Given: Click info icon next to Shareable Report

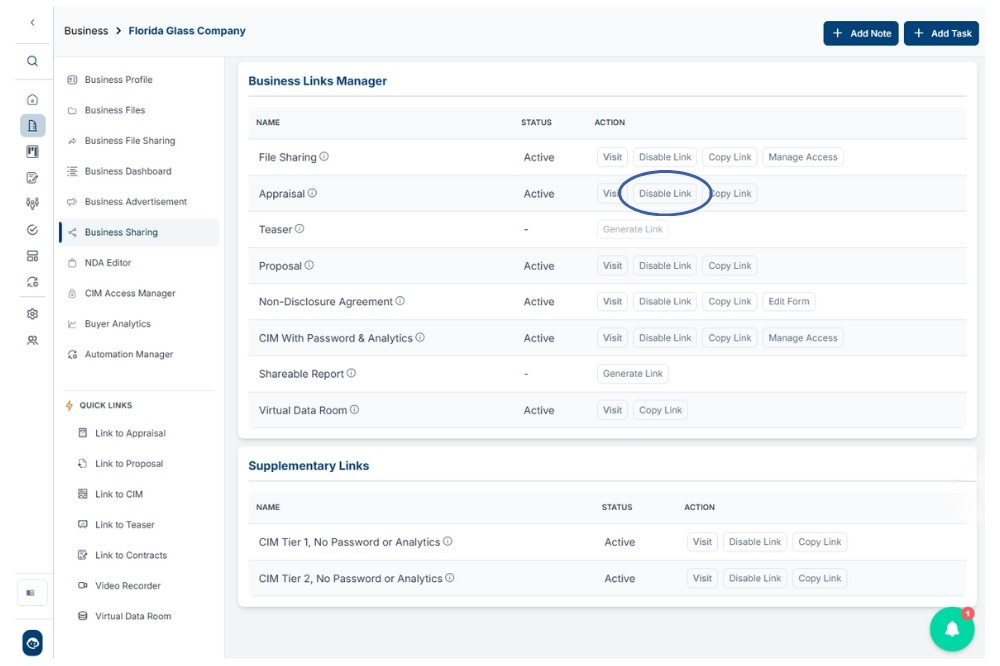Looking at the screenshot, I should tap(351, 373).
